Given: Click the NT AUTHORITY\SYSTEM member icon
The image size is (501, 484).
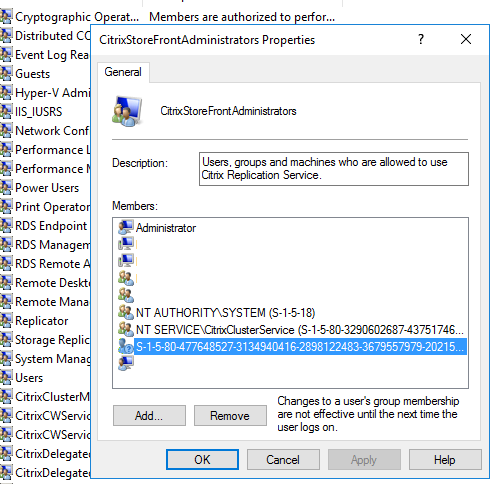Looking at the screenshot, I should coord(126,312).
